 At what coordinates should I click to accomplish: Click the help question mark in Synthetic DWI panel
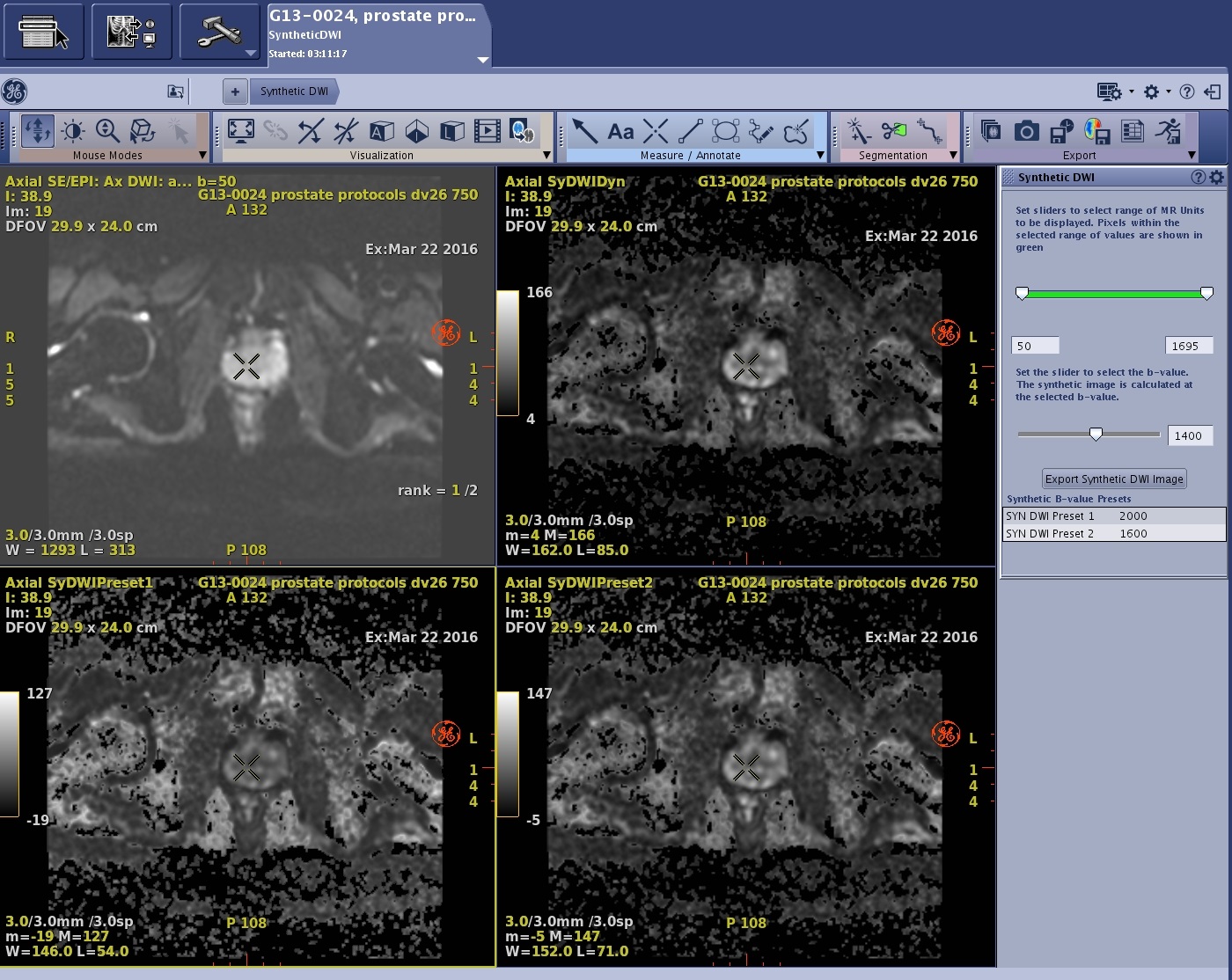tap(1198, 178)
